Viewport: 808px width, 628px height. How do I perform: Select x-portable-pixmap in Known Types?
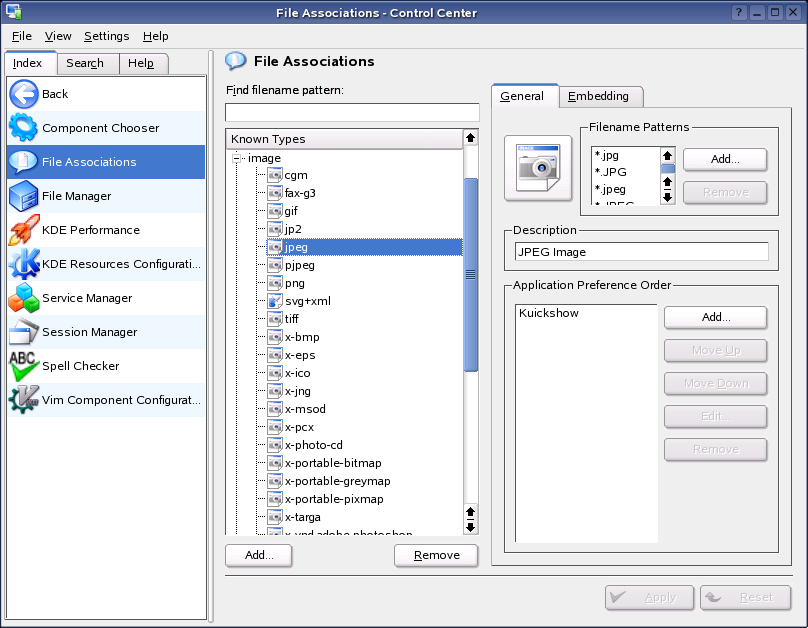tap(334, 499)
